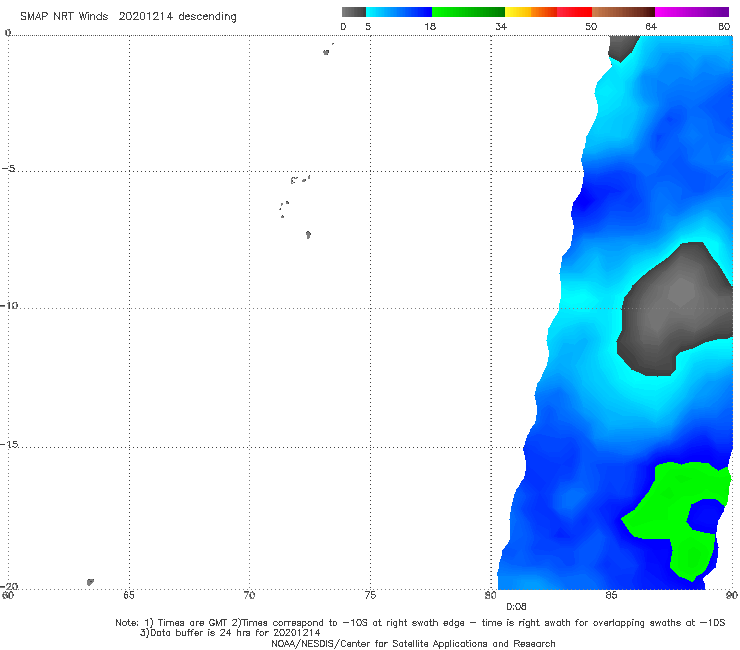
Task: Click the island marker near 73E at the equator
Action: 326,52
